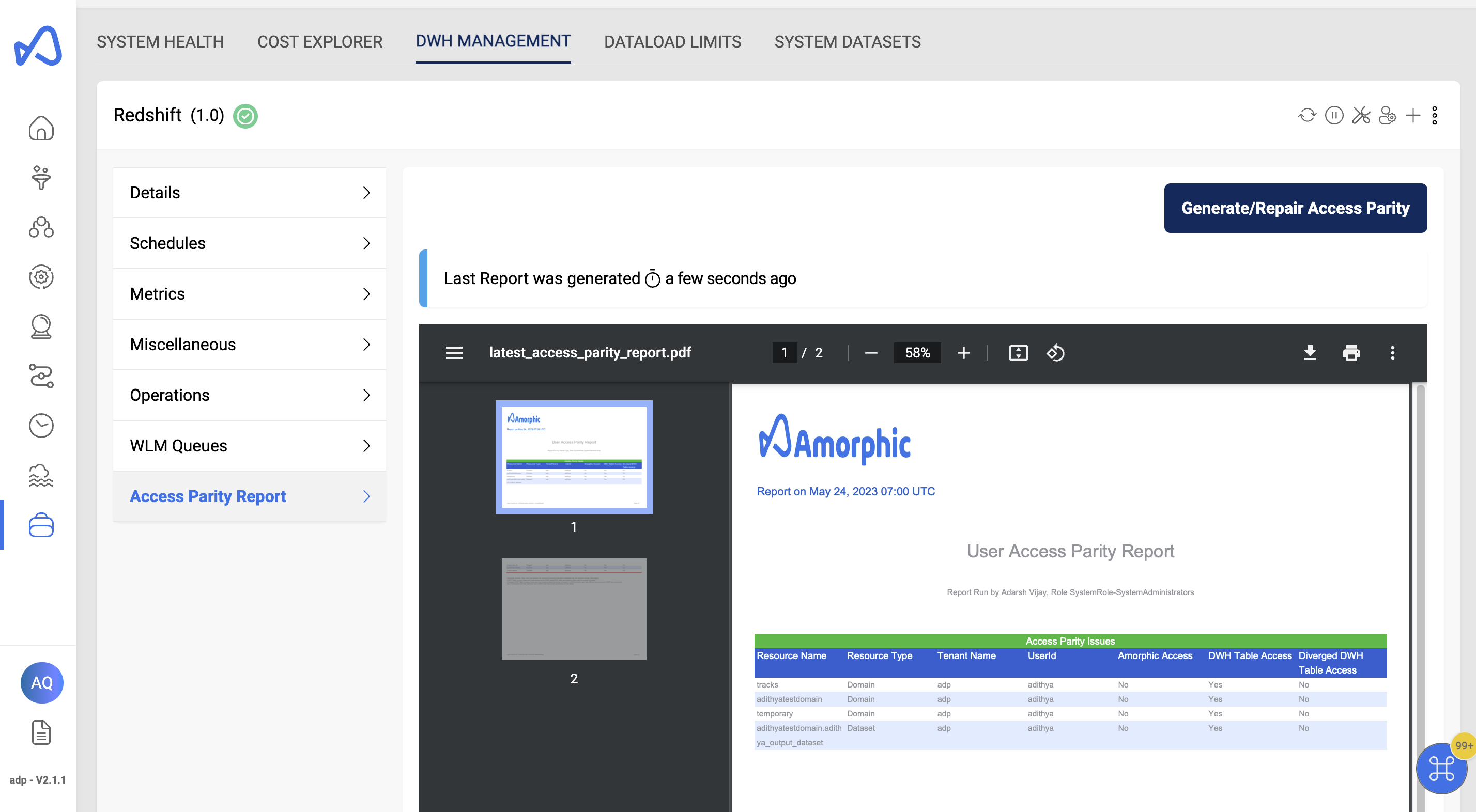The height and width of the screenshot is (812, 1476).
Task: Expand the Miscellaneous section
Action: [249, 344]
